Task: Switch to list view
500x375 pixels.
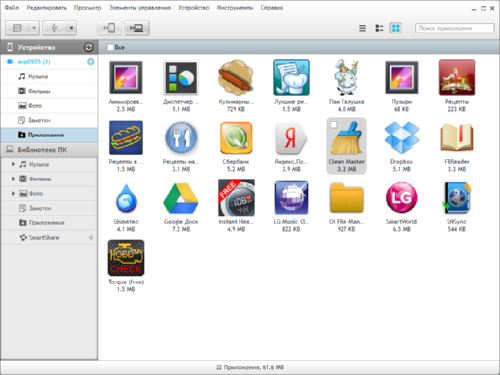Action: coord(362,28)
